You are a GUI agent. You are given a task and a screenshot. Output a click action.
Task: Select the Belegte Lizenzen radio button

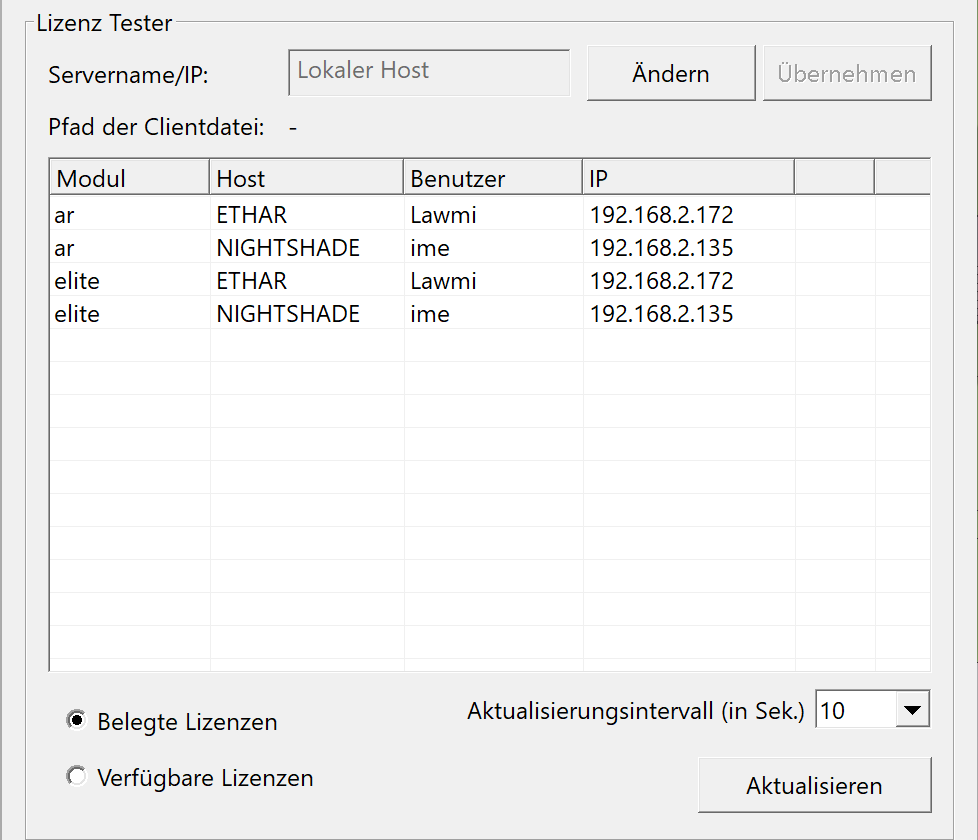pos(76,720)
